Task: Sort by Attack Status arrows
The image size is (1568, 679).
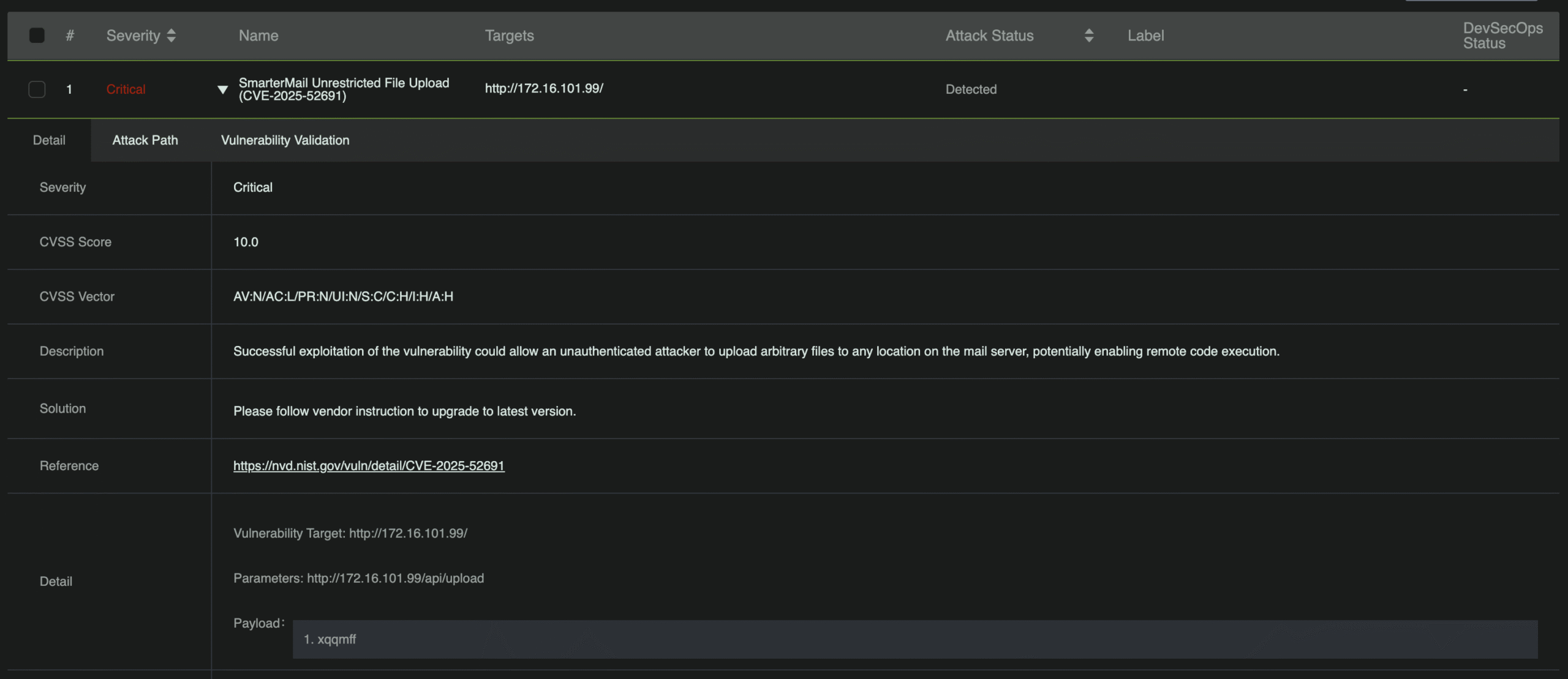Action: click(x=1088, y=36)
